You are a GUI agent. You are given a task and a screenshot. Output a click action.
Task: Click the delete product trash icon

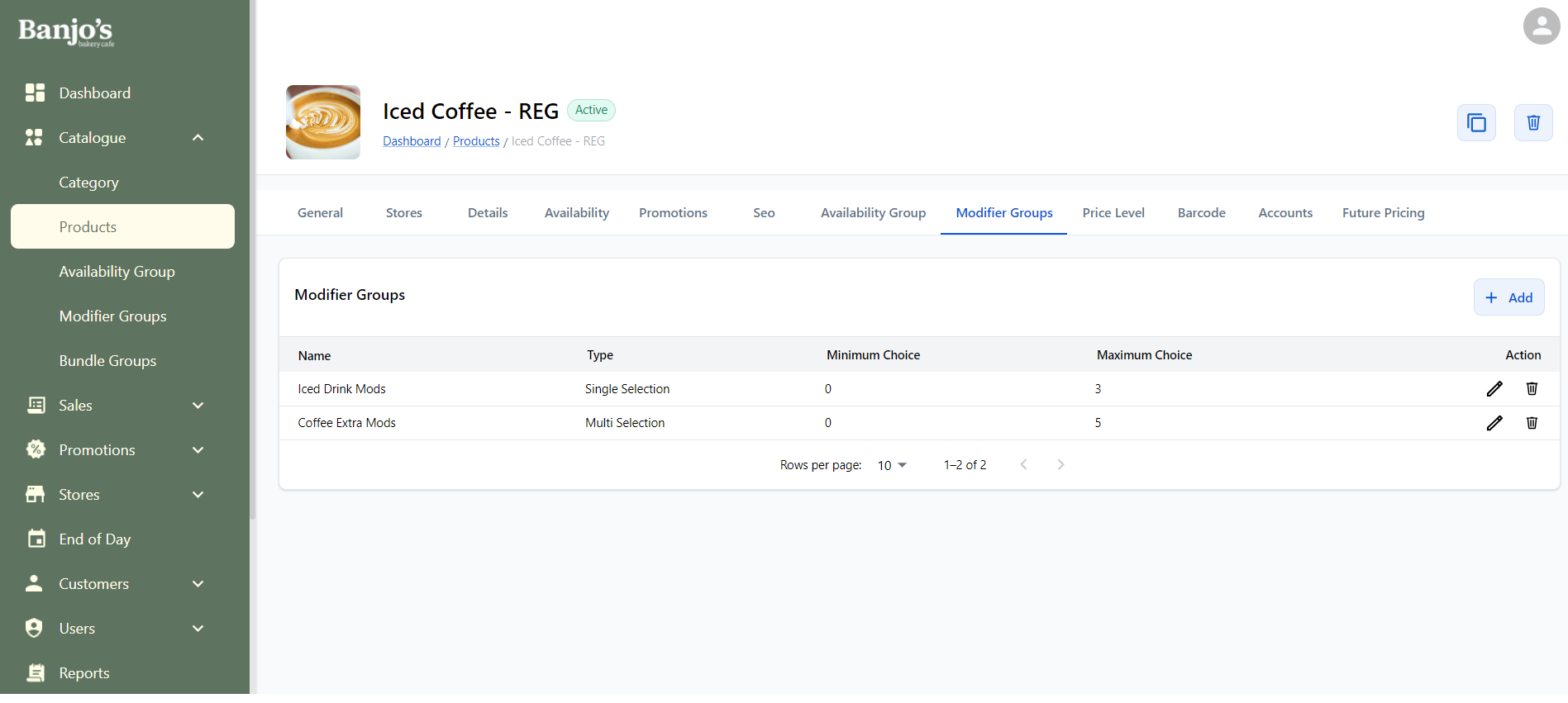(x=1532, y=123)
